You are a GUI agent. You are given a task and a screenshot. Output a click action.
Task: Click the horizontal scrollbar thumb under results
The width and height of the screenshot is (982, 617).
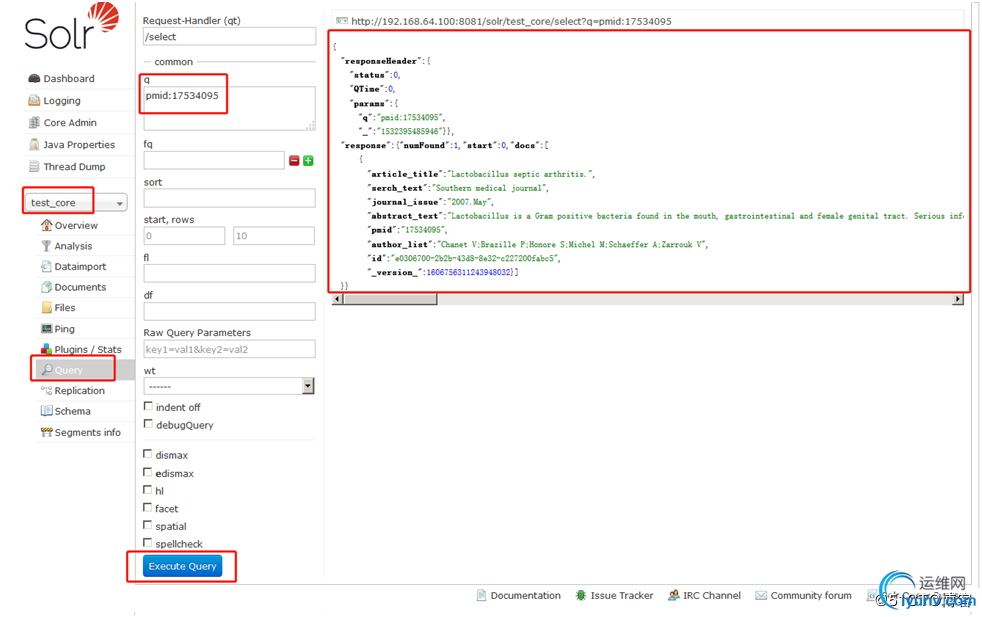(390, 299)
